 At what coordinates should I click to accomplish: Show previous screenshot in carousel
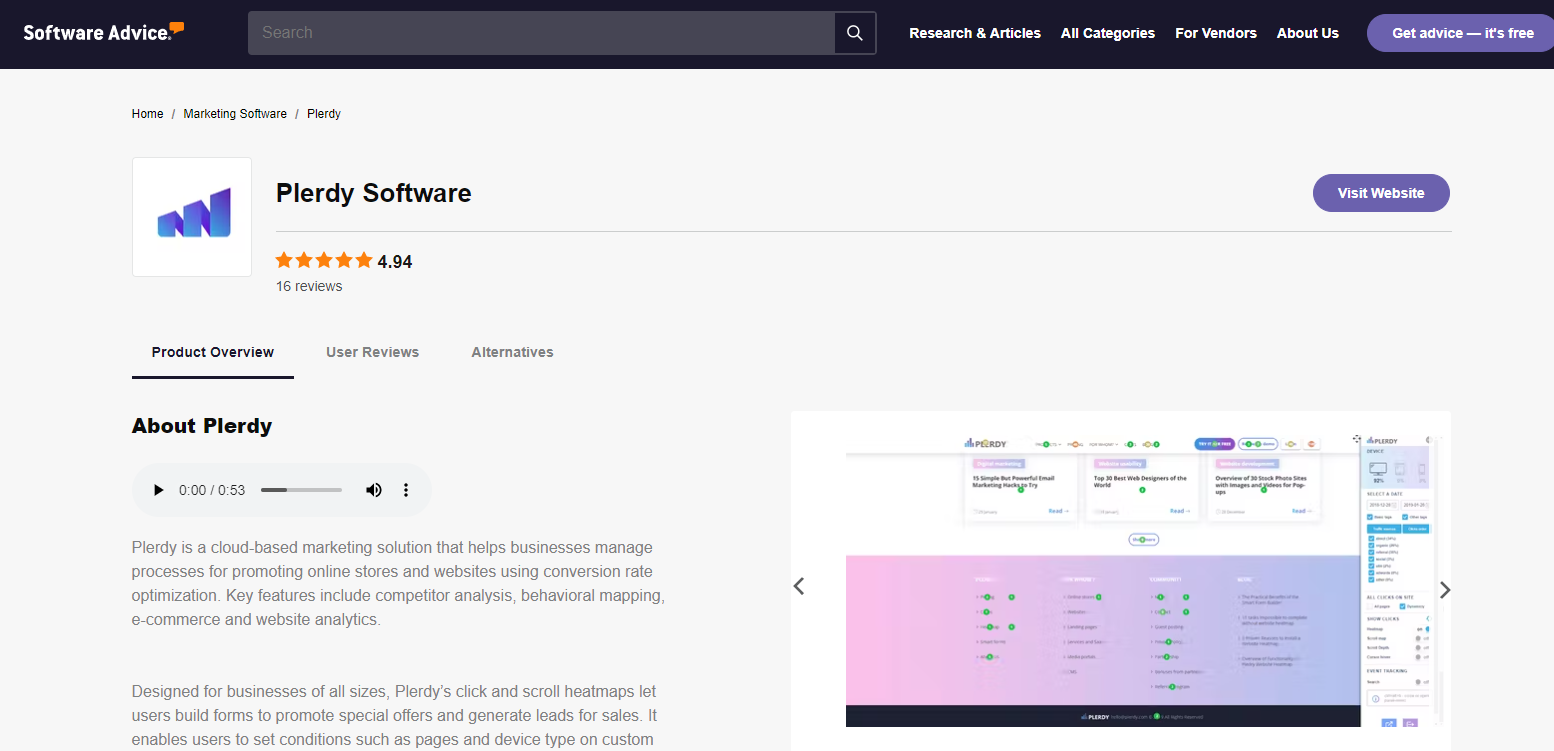point(799,586)
